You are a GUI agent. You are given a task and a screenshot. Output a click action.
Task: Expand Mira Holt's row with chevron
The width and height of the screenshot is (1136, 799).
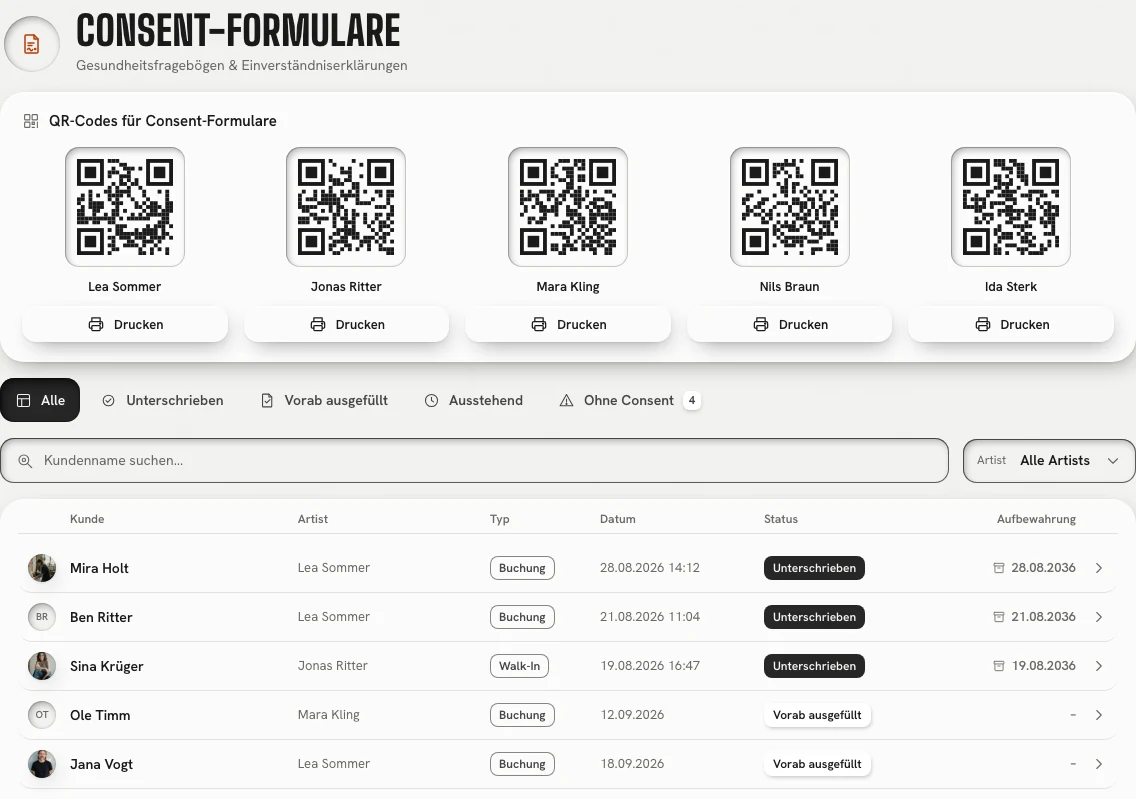pos(1099,568)
